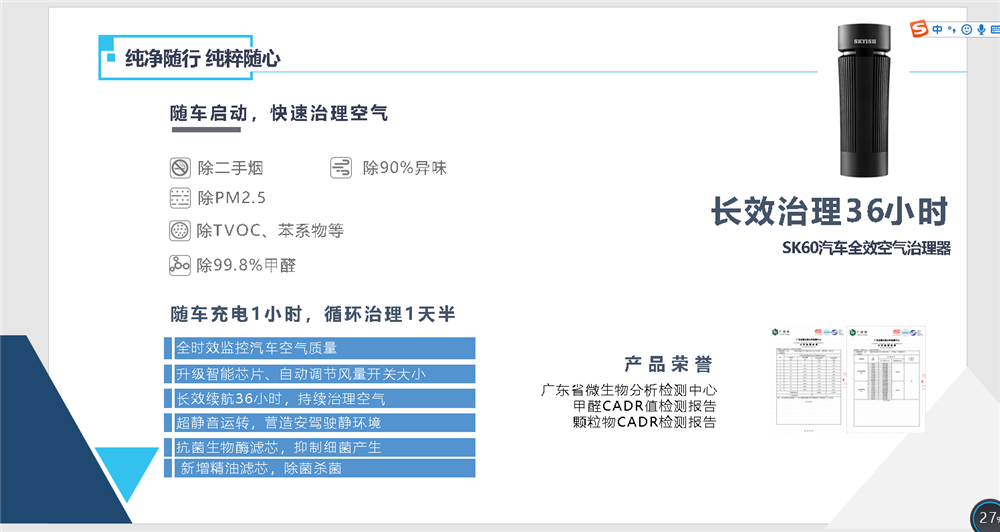Activate the microphone voice input icon
The image size is (1000, 532).
(x=982, y=29)
